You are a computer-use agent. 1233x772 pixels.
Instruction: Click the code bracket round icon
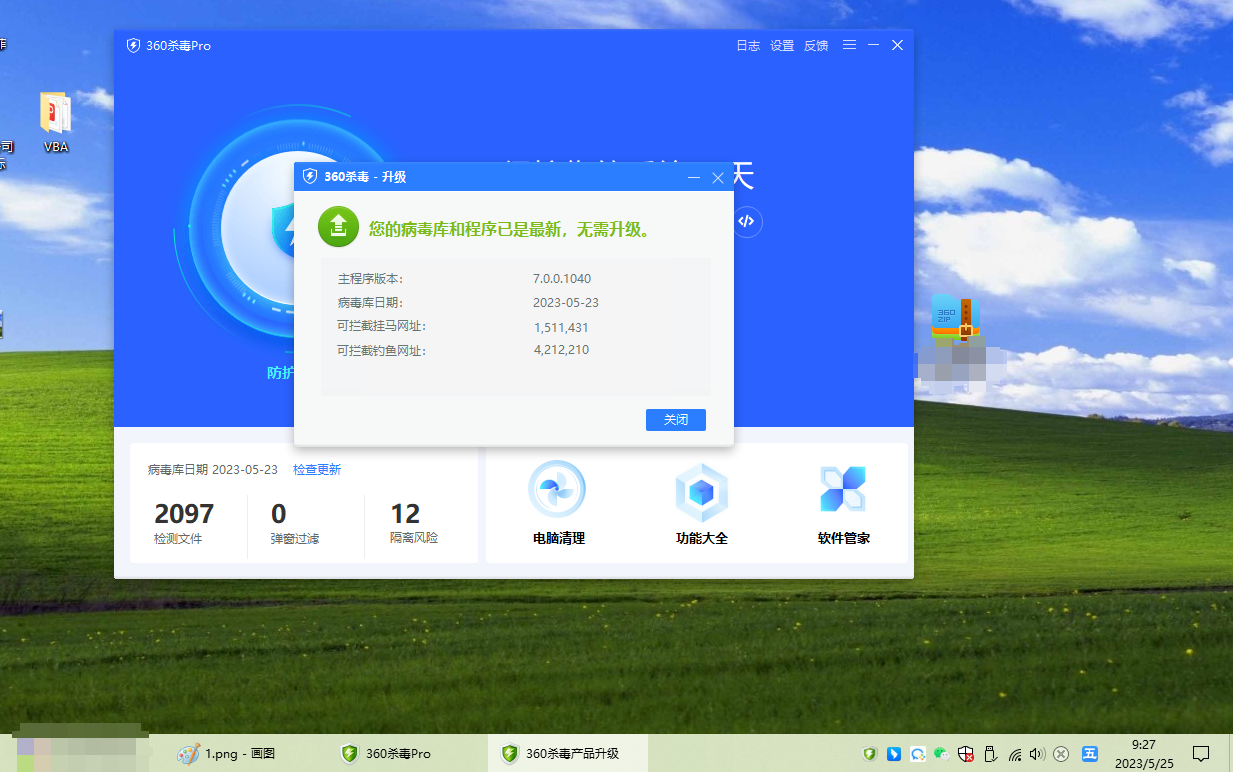click(x=746, y=221)
